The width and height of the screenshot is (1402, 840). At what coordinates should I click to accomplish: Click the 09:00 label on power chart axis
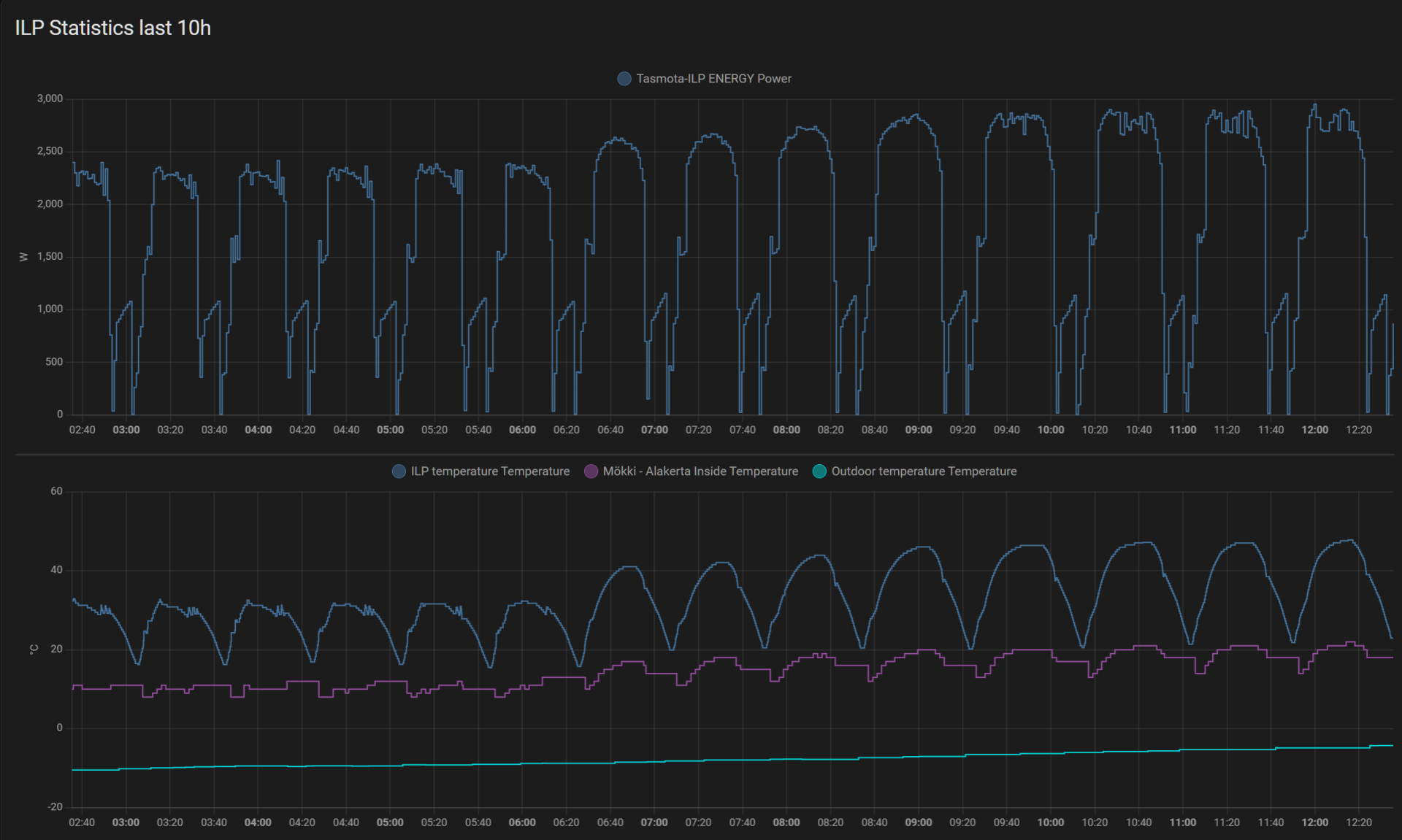click(x=919, y=430)
